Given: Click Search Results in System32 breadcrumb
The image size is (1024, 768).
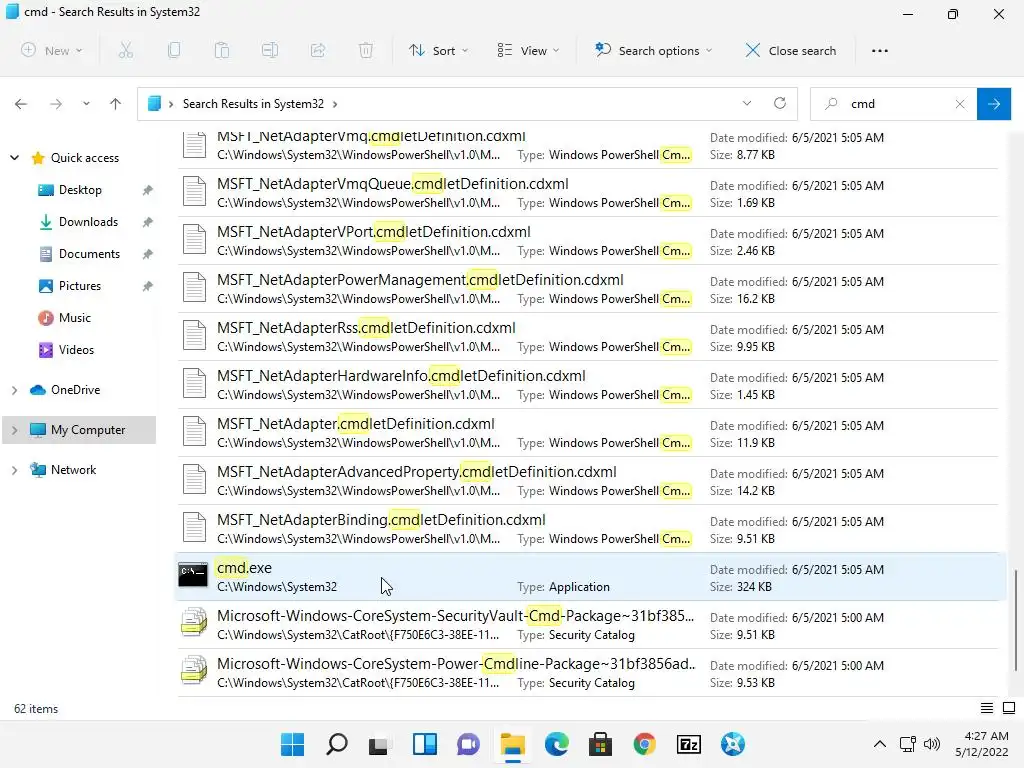Looking at the screenshot, I should coord(253,104).
